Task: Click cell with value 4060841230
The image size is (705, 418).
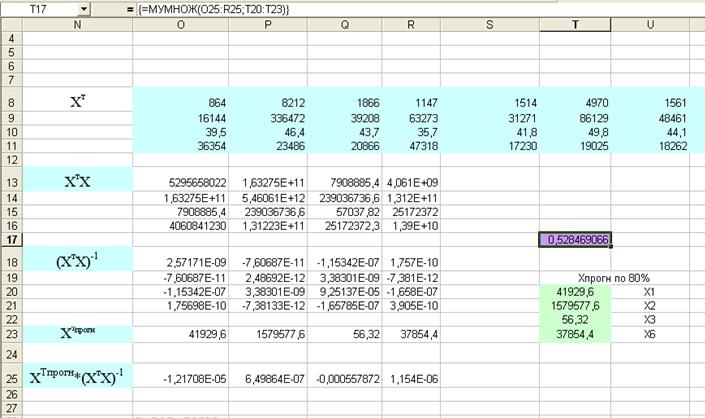Action: 181,226
